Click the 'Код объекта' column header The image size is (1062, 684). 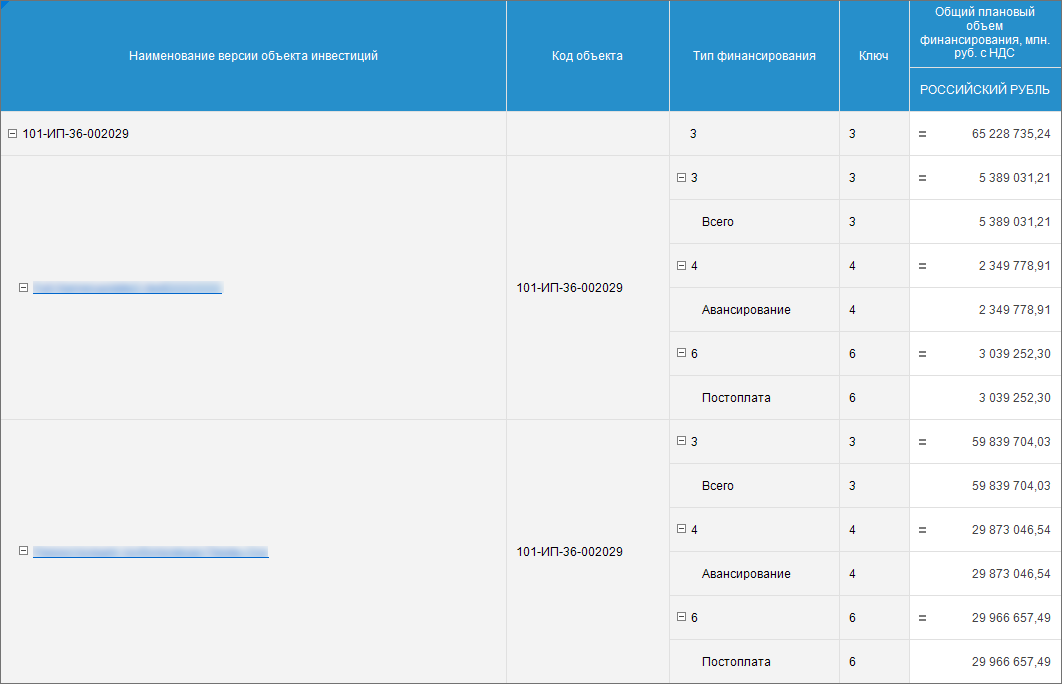coord(587,56)
